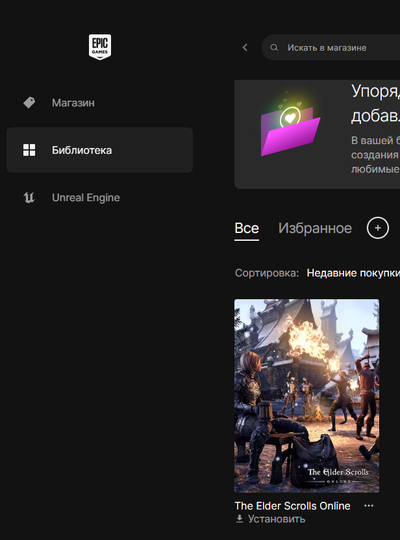Open The Elder Scrolls Online cover art

tap(307, 396)
